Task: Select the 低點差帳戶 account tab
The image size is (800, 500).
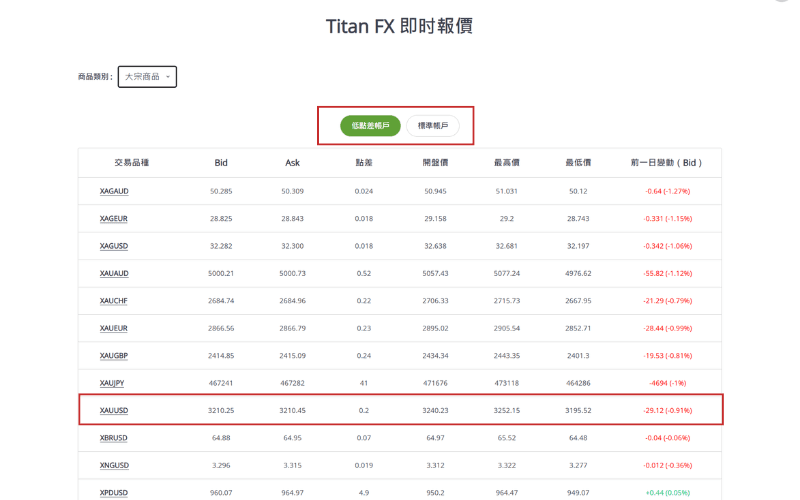Action: point(370,126)
